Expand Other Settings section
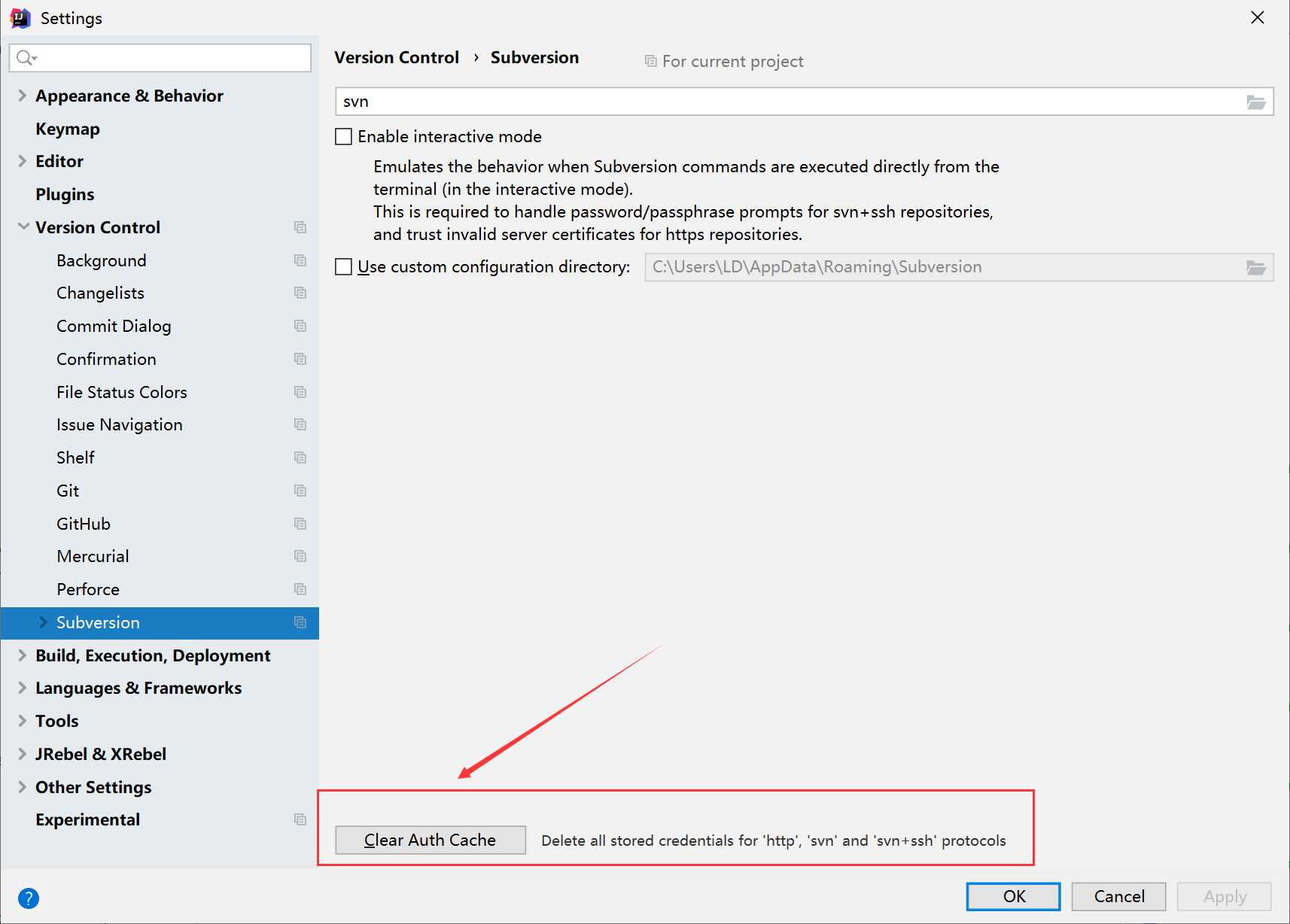The height and width of the screenshot is (924, 1290). pyautogui.click(x=22, y=787)
